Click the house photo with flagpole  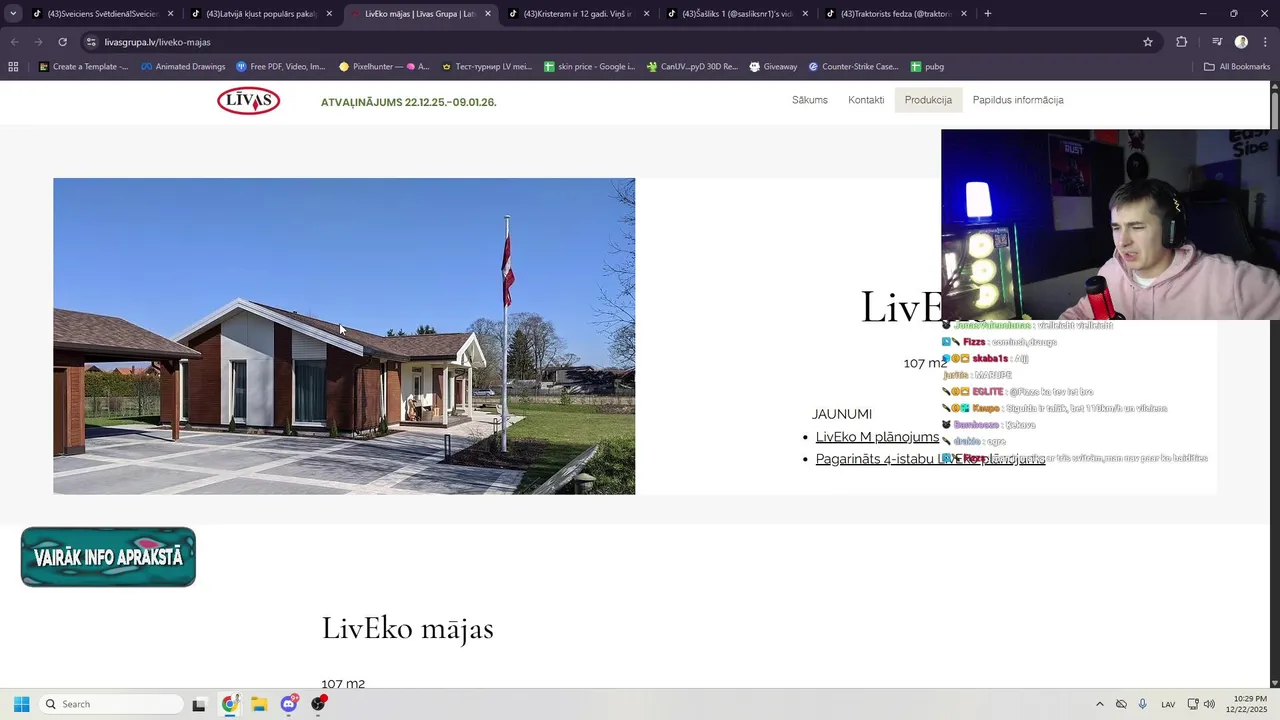tap(344, 336)
